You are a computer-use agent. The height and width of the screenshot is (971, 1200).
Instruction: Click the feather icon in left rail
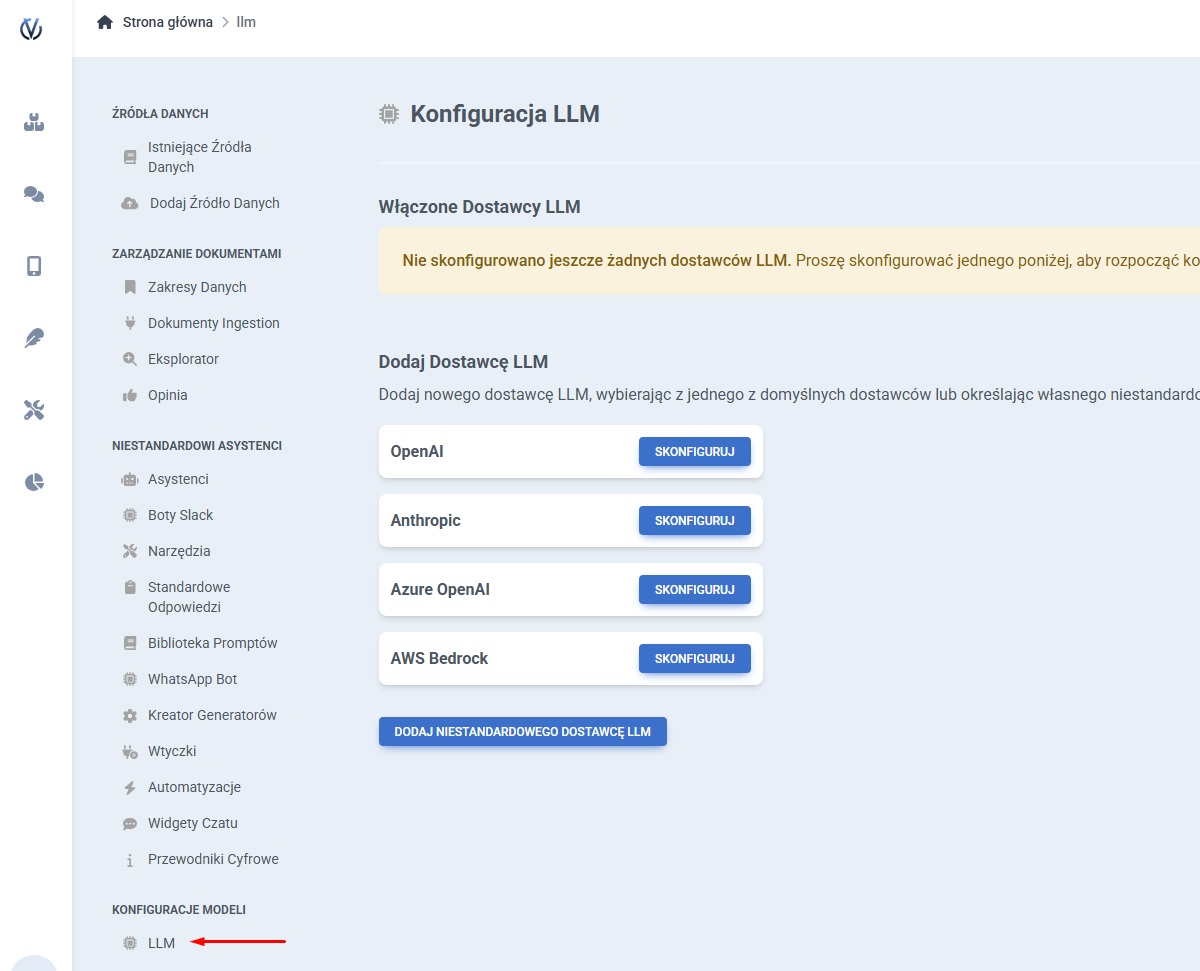34,338
